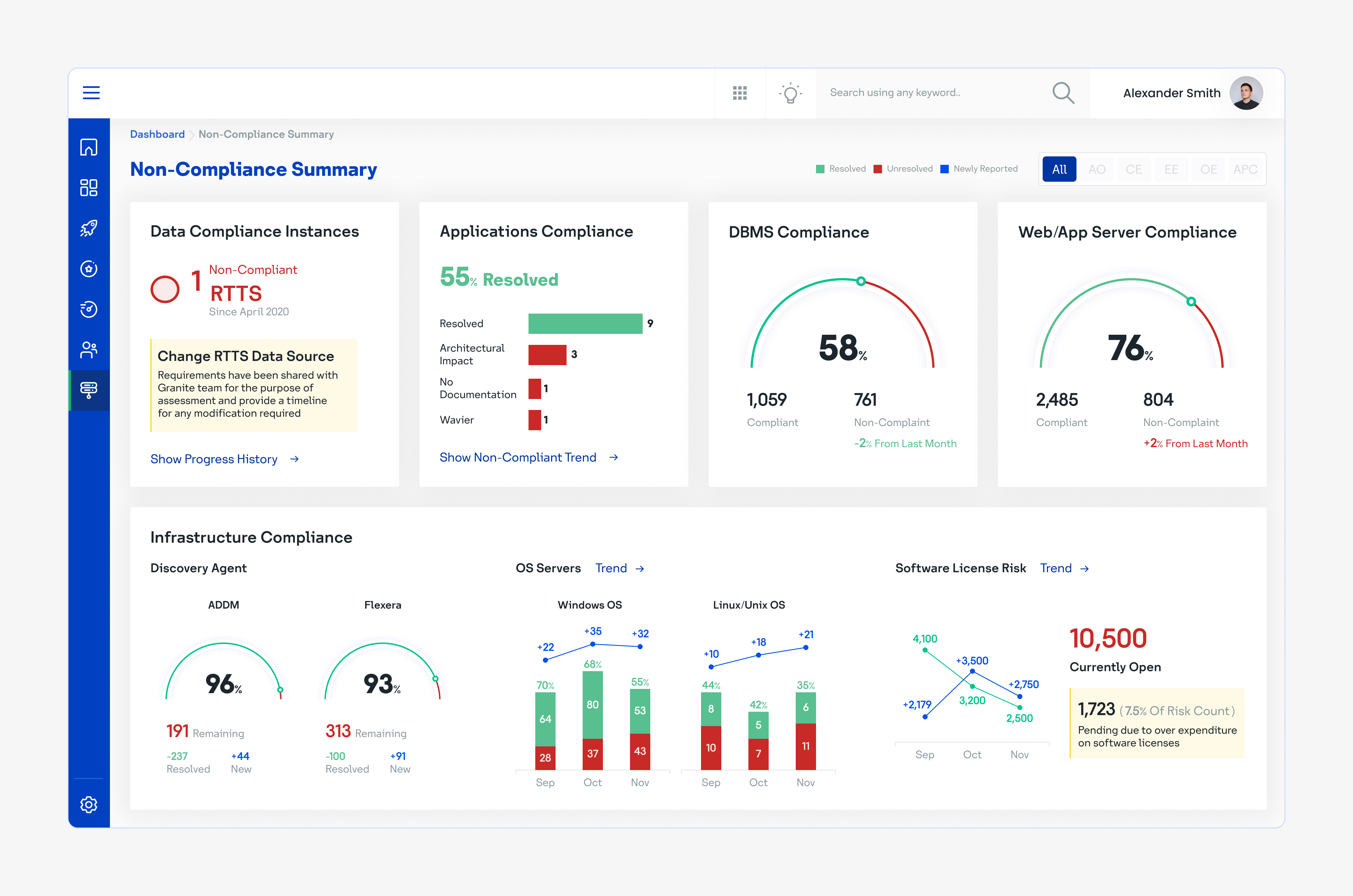The height and width of the screenshot is (896, 1353).
Task: Switch to the AO filter tab
Action: [x=1097, y=169]
